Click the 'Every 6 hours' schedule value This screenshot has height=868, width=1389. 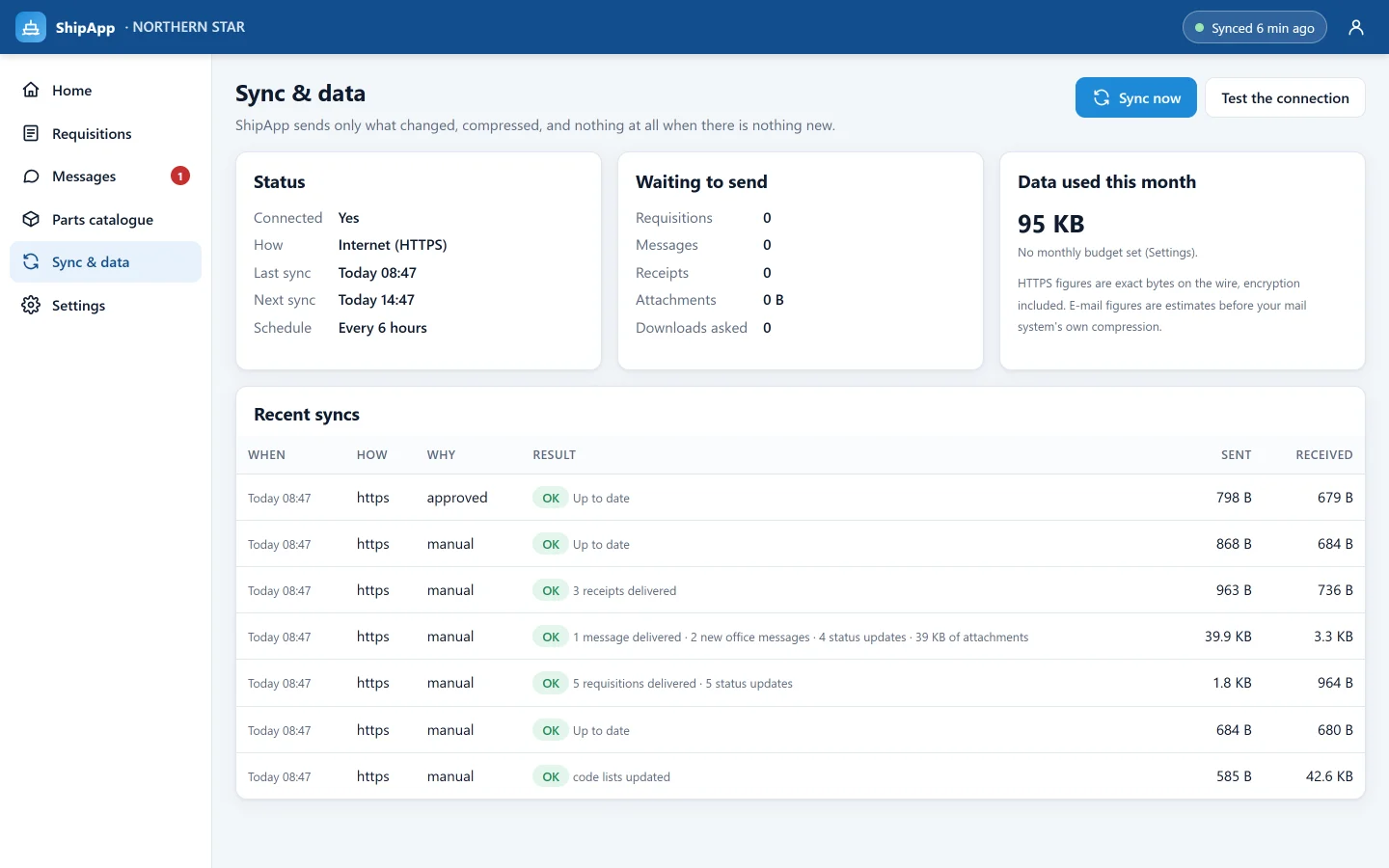coord(382,328)
